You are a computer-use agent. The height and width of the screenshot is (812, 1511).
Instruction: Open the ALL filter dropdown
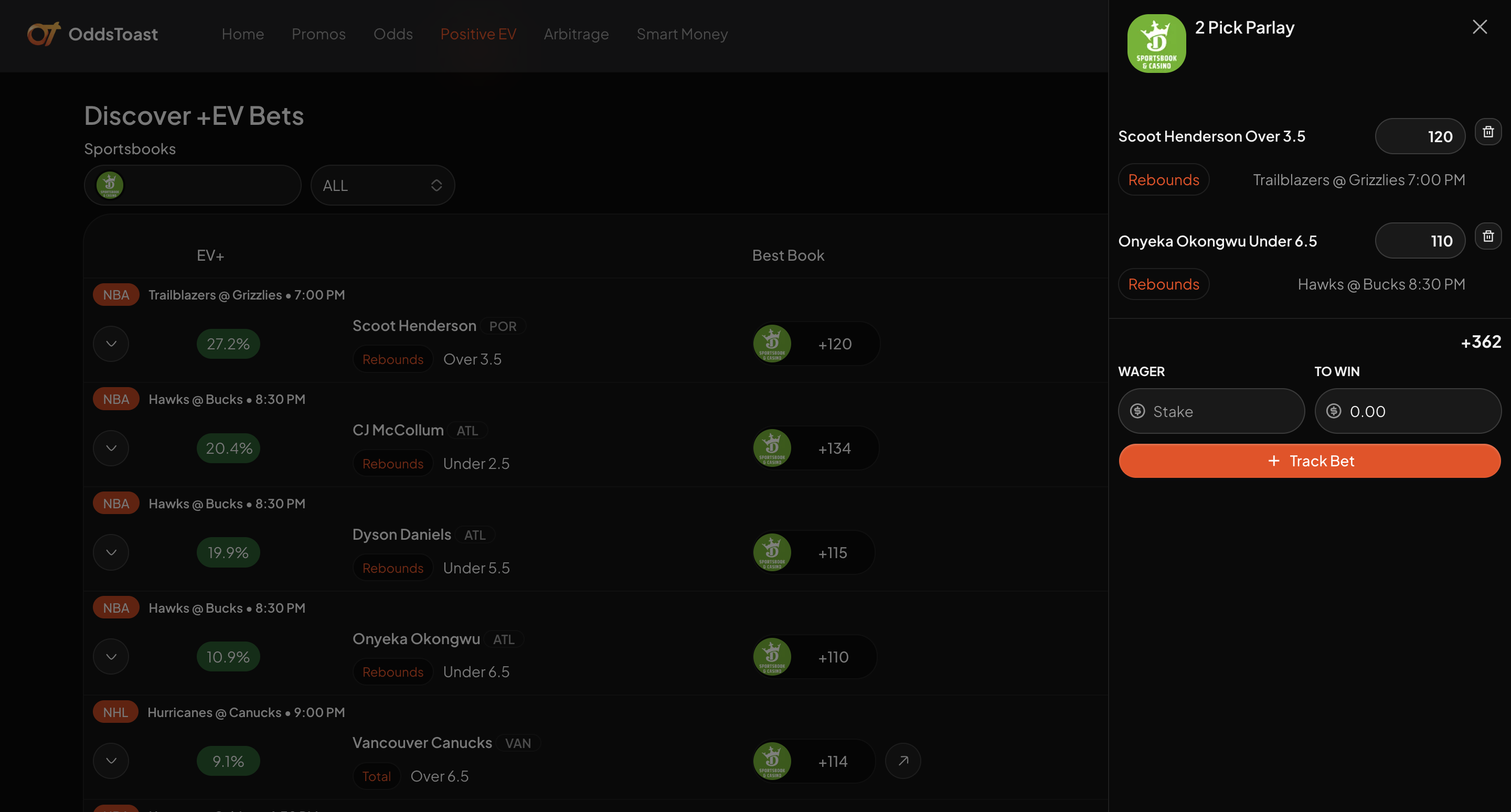point(382,185)
